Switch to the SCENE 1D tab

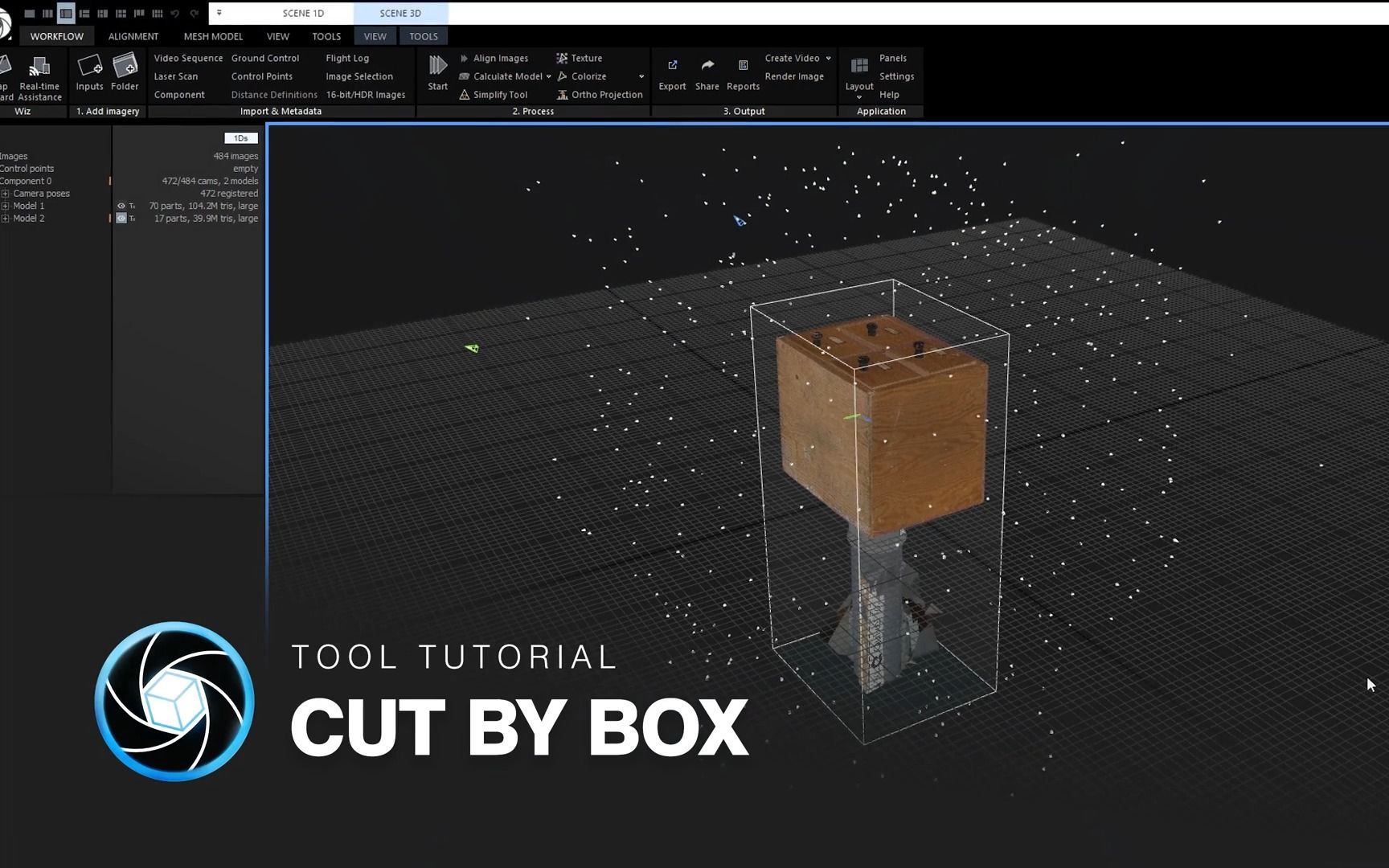(x=303, y=13)
